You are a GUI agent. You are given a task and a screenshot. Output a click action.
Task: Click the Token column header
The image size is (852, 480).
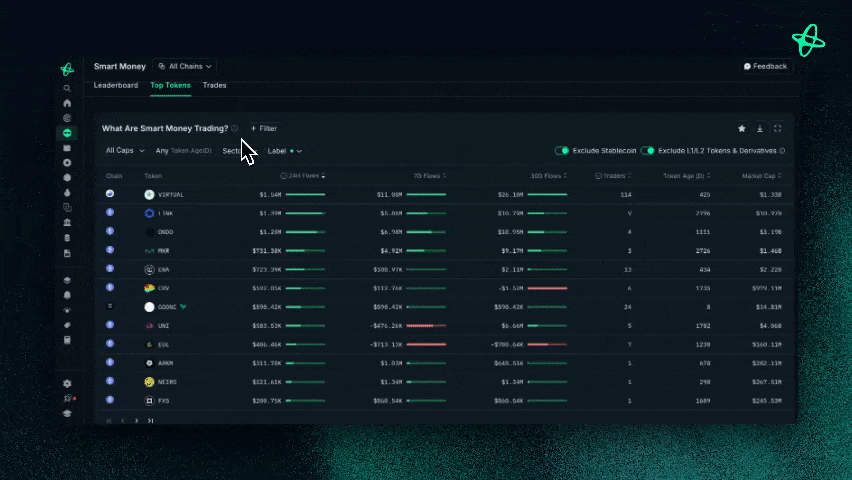click(x=153, y=176)
